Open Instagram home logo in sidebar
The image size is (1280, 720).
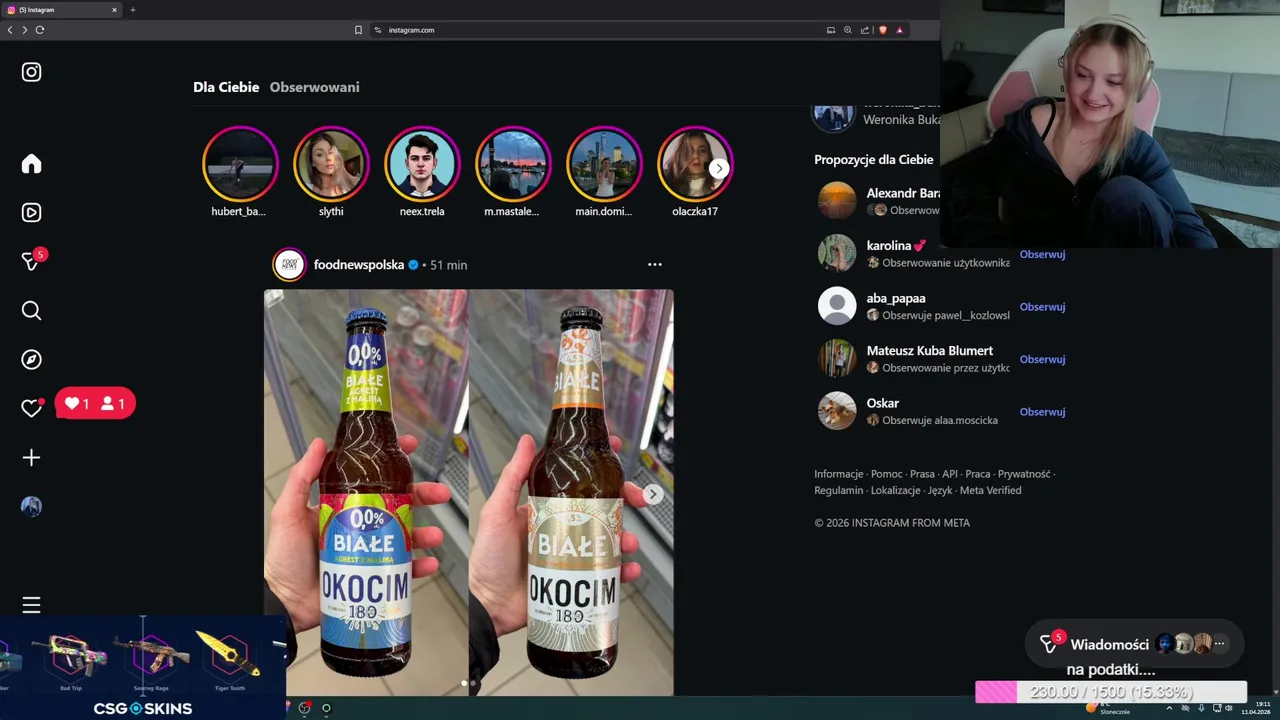(31, 72)
